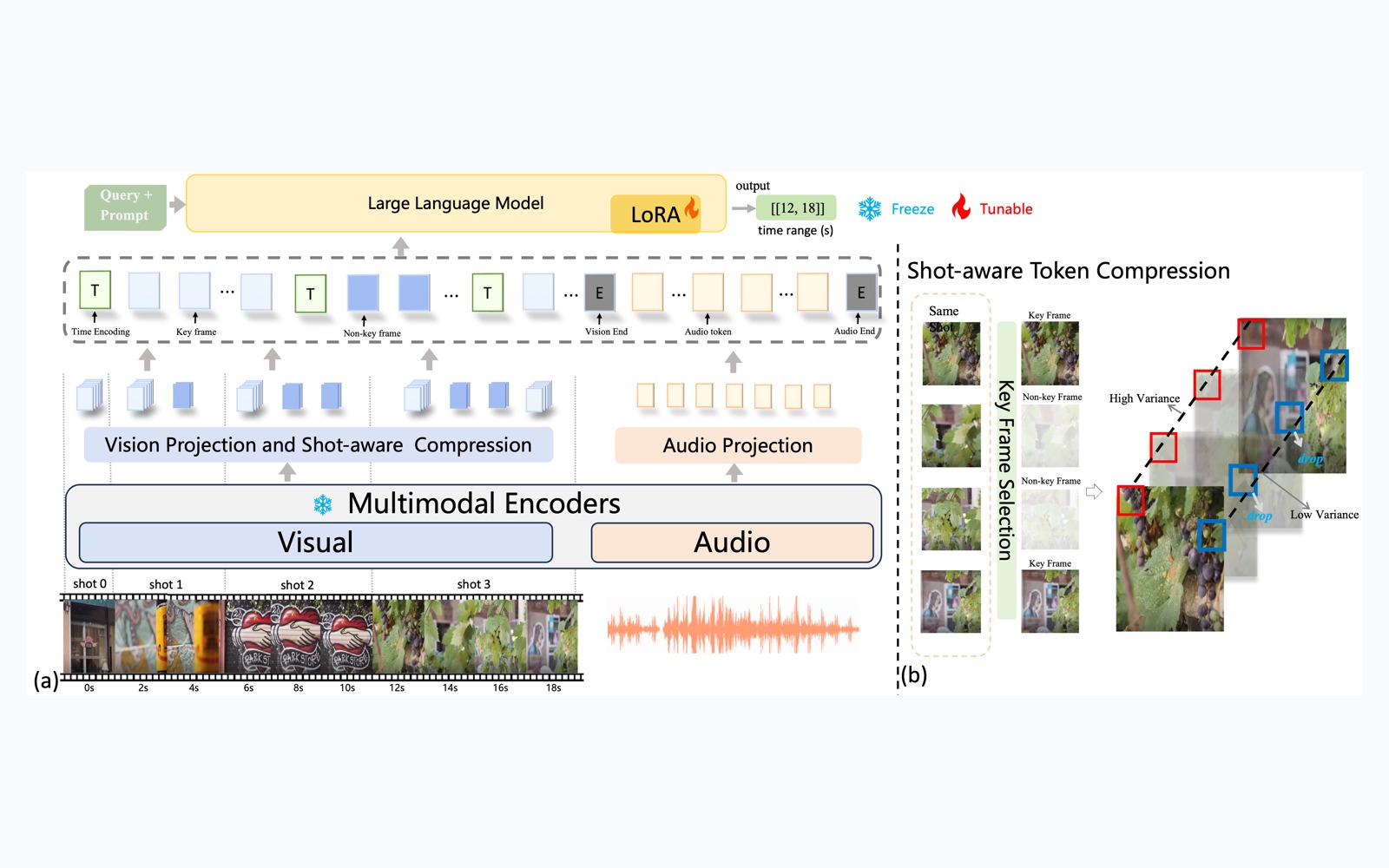This screenshot has height=868, width=1389.
Task: Click the "shot 1" label
Action: [166, 584]
